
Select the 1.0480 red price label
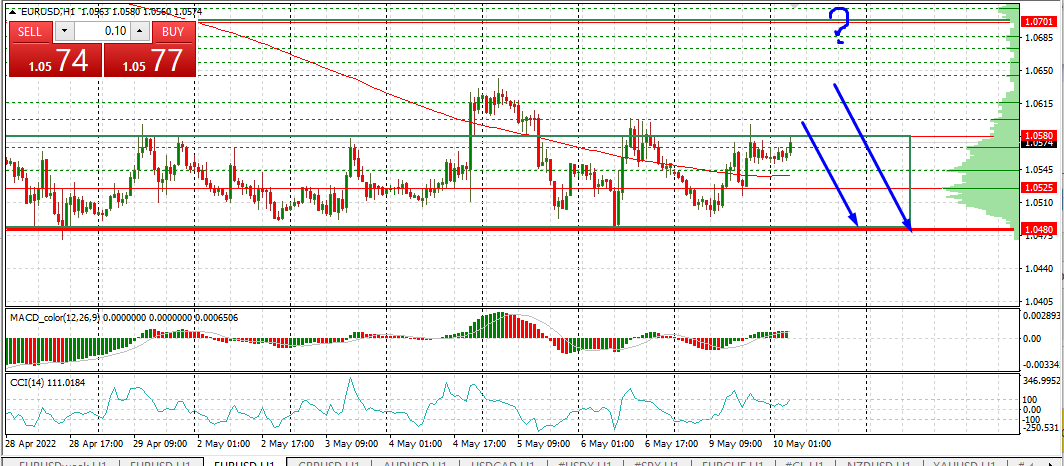coord(1040,230)
